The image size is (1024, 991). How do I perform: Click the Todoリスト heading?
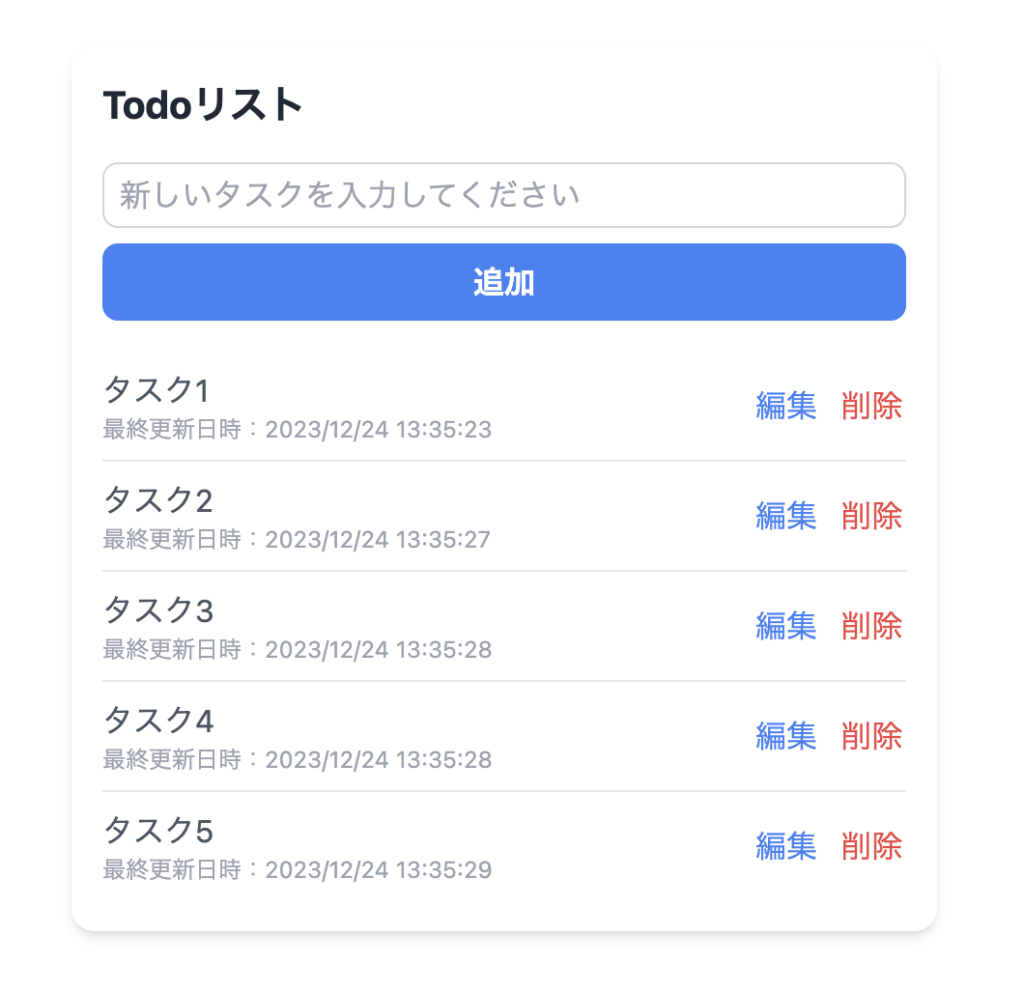(203, 105)
